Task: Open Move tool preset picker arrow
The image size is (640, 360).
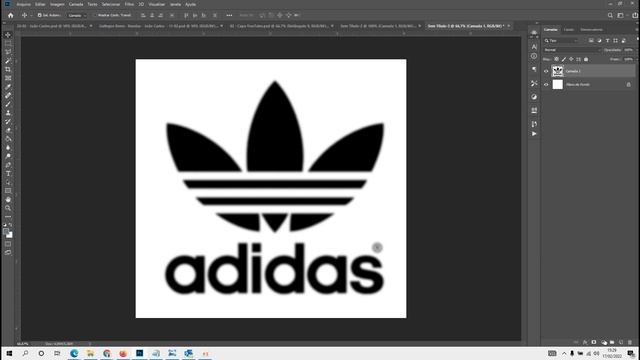Action: 31,16
